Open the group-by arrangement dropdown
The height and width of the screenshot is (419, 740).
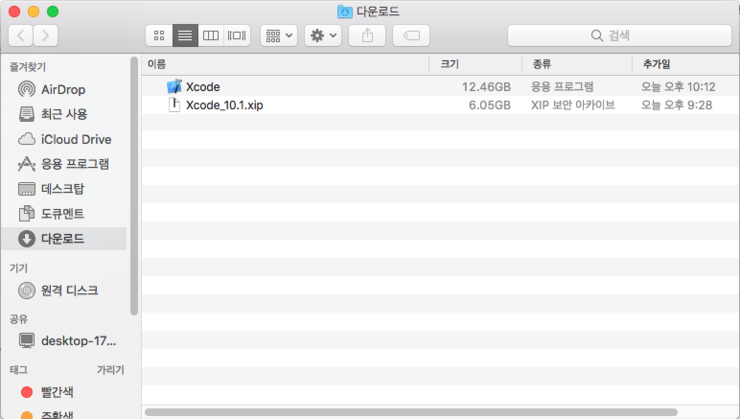[278, 35]
